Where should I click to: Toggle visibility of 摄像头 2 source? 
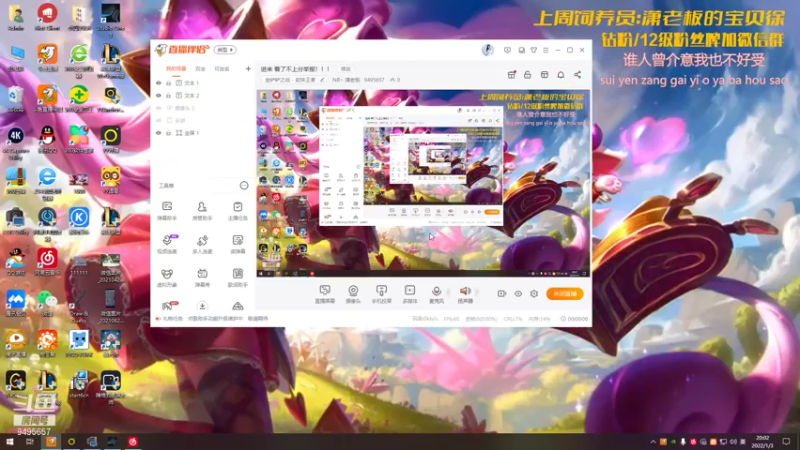click(159, 108)
